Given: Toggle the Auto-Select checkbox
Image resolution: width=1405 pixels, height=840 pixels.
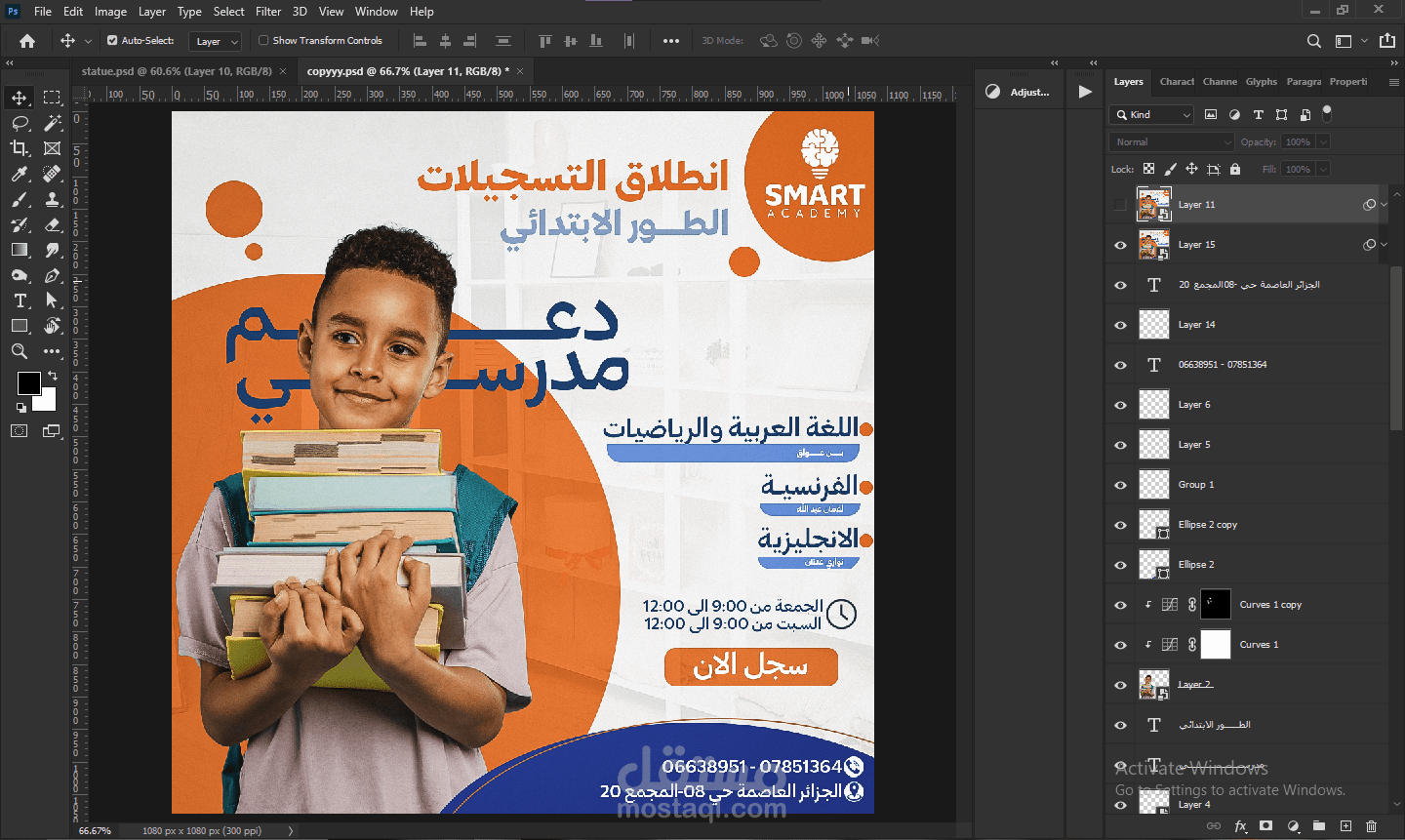Looking at the screenshot, I should 112,41.
